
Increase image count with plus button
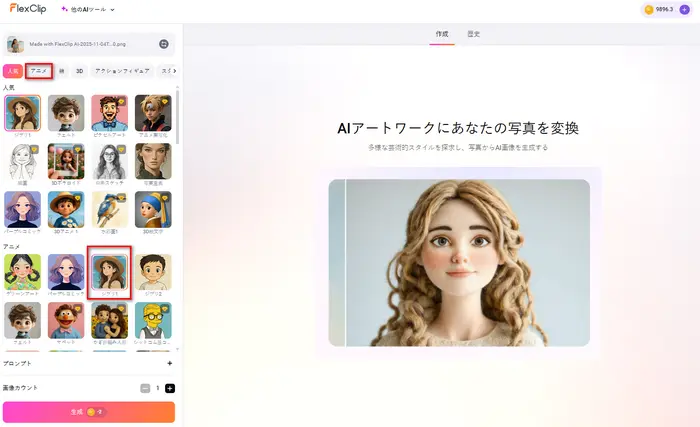pos(170,388)
